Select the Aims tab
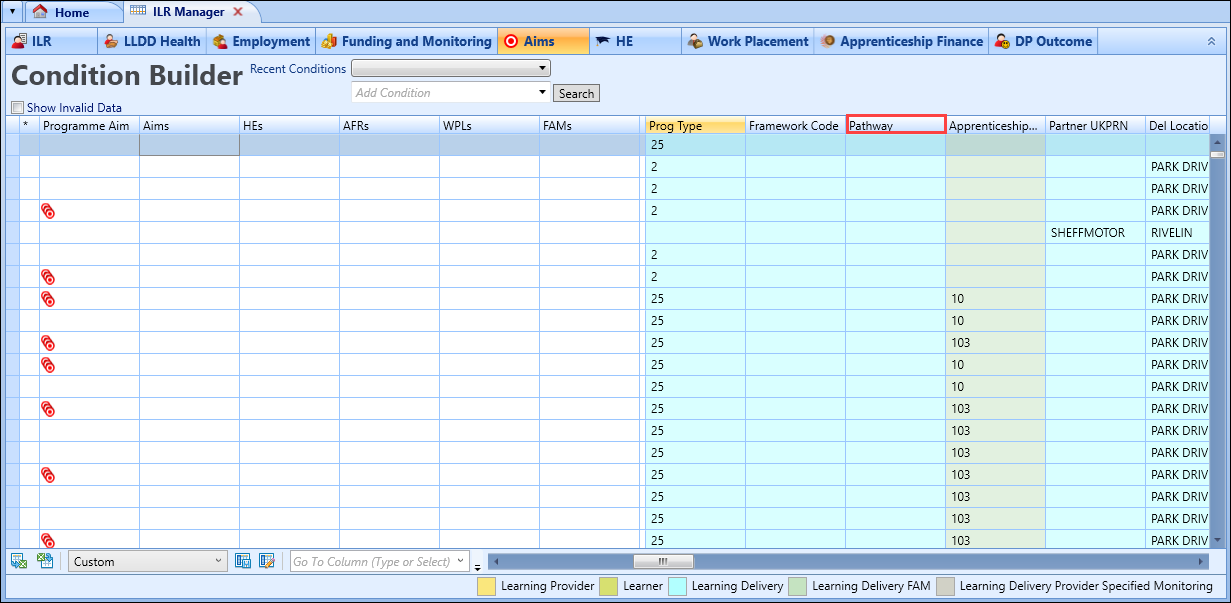The image size is (1231, 603). tap(543, 41)
